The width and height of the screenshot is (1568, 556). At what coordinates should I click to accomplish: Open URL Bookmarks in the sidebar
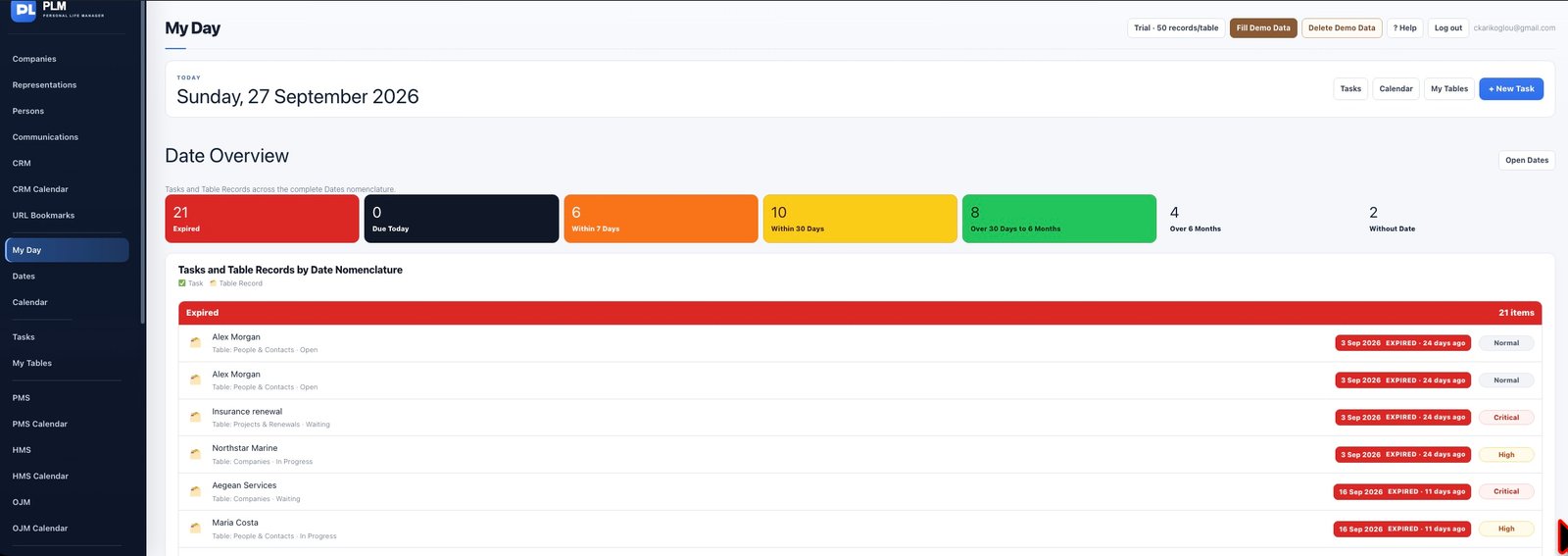pyautogui.click(x=43, y=215)
